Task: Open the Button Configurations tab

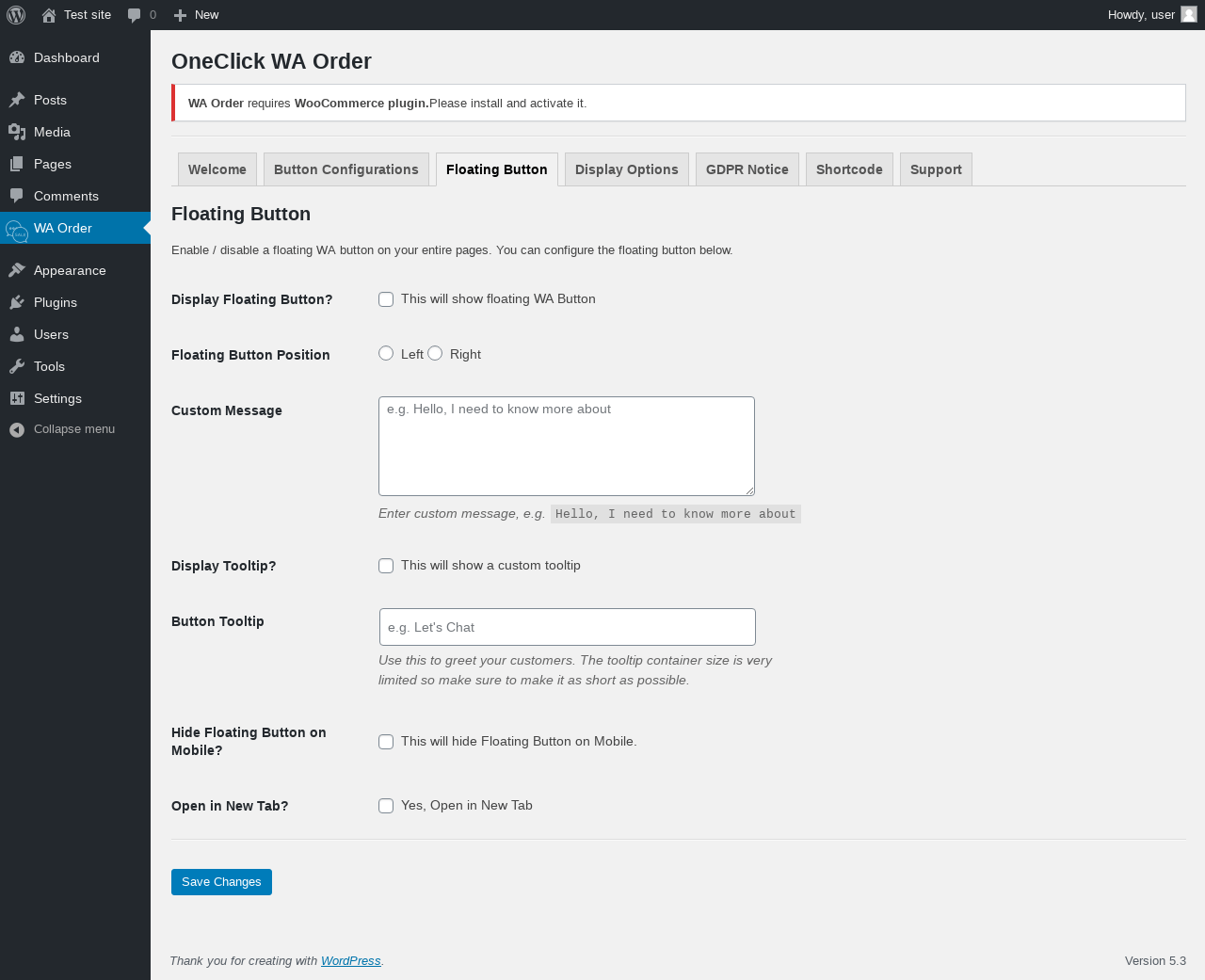Action: pos(346,169)
